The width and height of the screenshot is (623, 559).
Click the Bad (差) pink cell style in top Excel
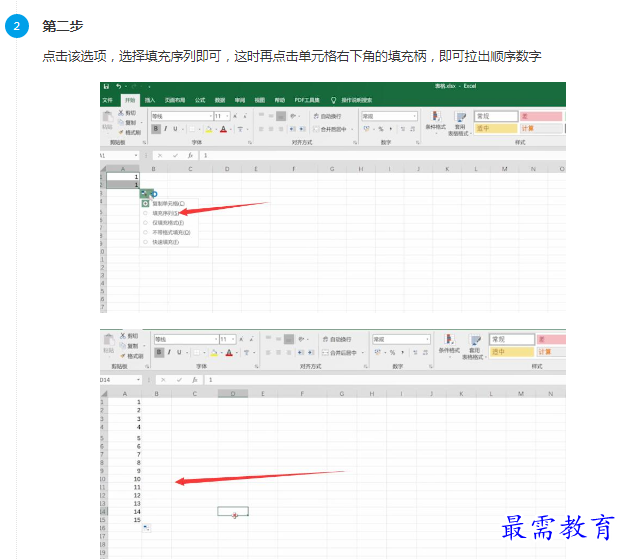pos(541,116)
